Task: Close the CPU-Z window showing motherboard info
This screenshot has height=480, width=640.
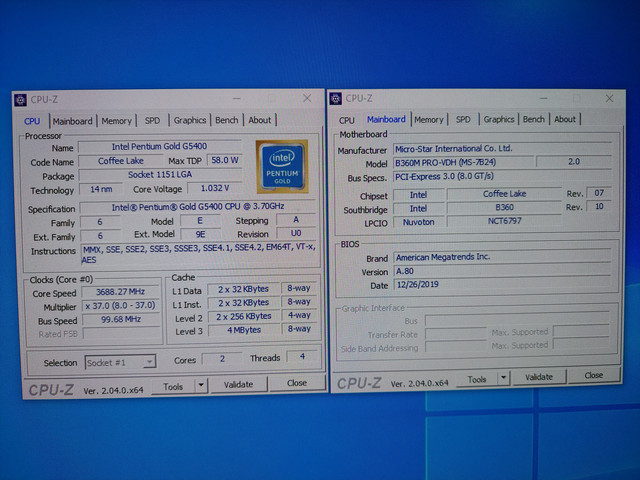Action: [609, 98]
